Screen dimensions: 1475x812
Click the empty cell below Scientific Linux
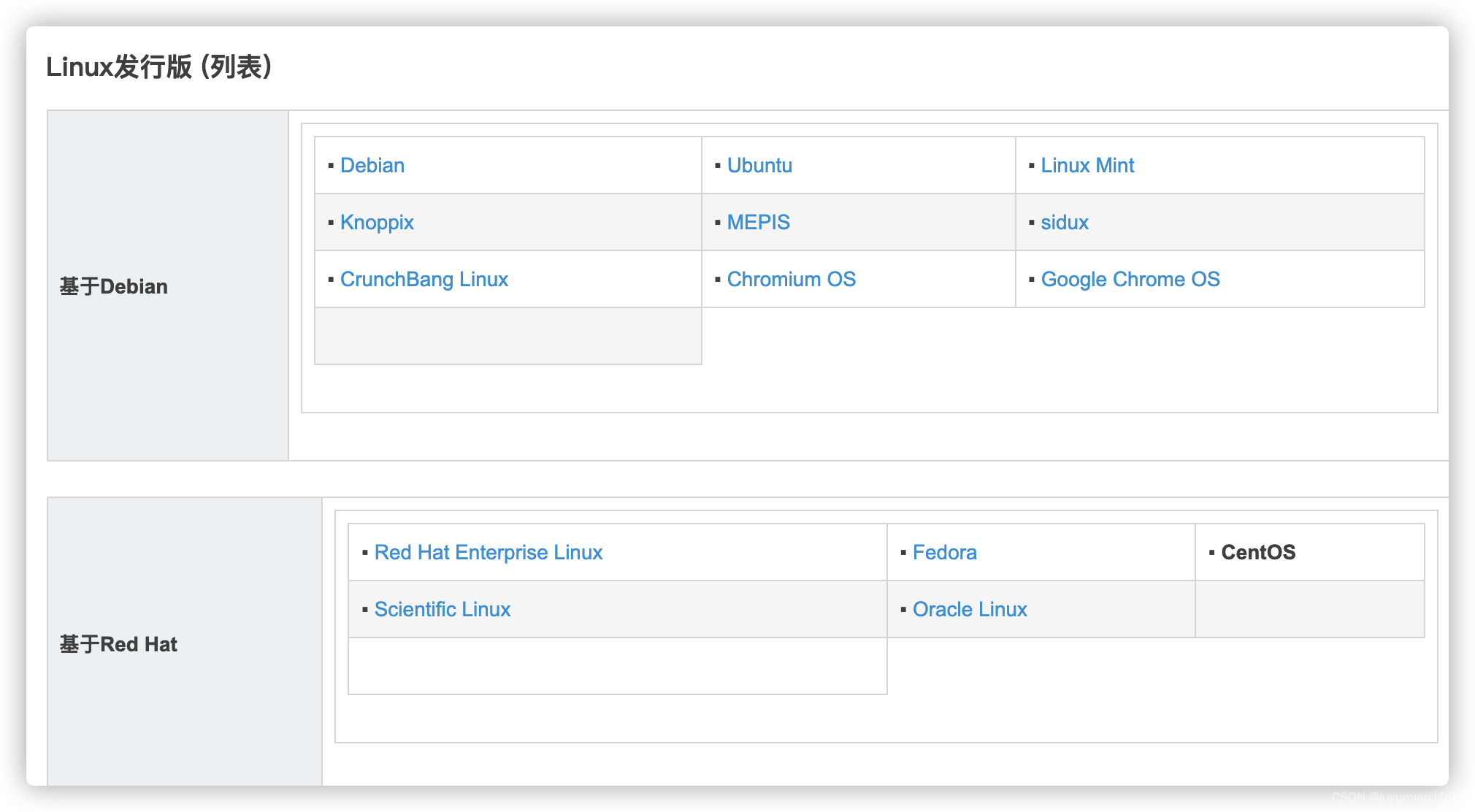pos(617,666)
